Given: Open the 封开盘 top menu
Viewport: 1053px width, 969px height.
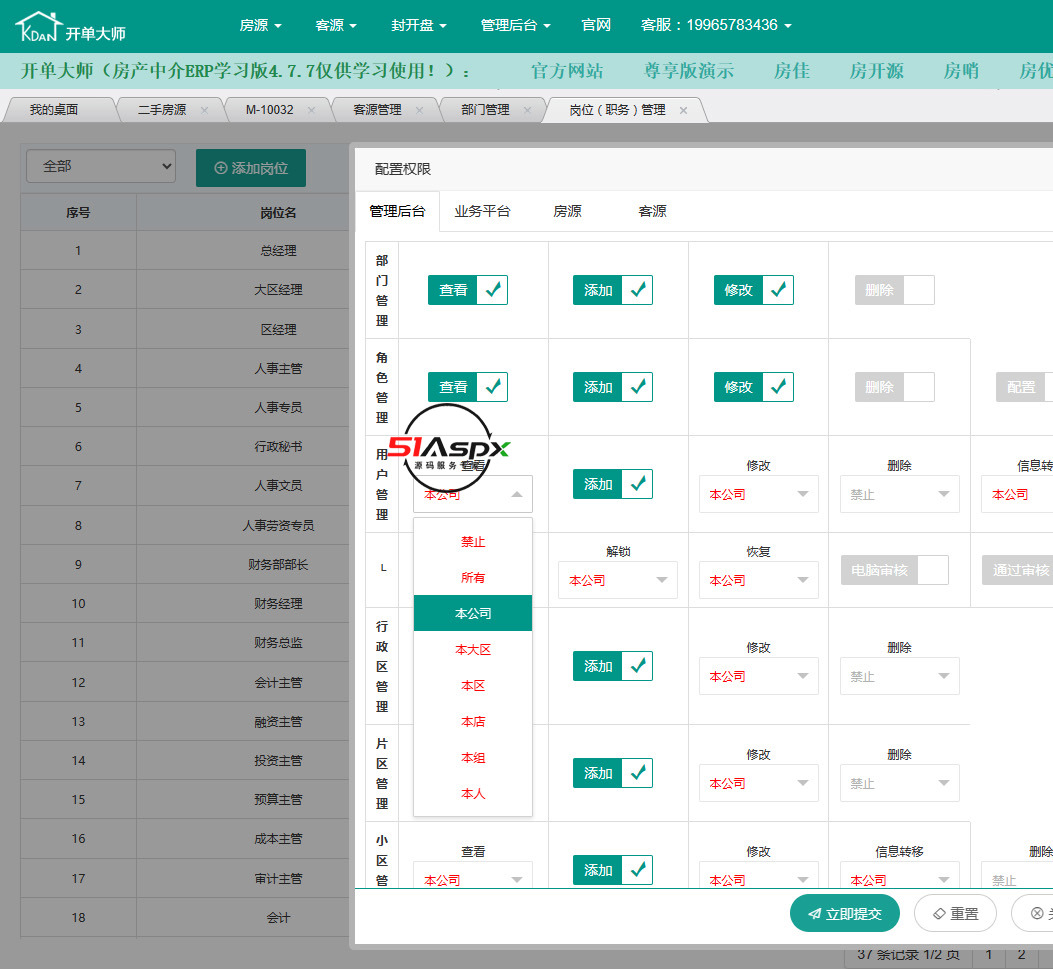Looking at the screenshot, I should click(418, 26).
